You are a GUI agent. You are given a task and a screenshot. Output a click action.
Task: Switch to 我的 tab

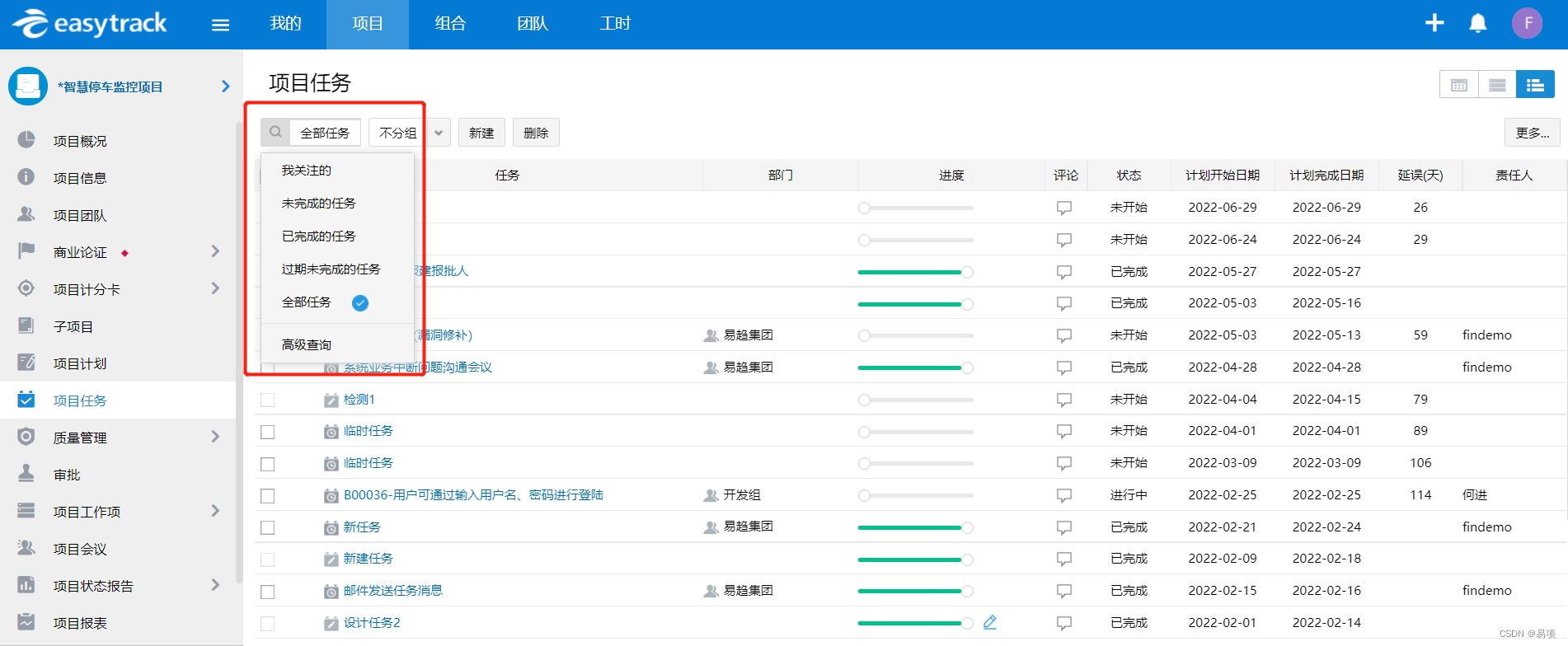click(x=285, y=24)
